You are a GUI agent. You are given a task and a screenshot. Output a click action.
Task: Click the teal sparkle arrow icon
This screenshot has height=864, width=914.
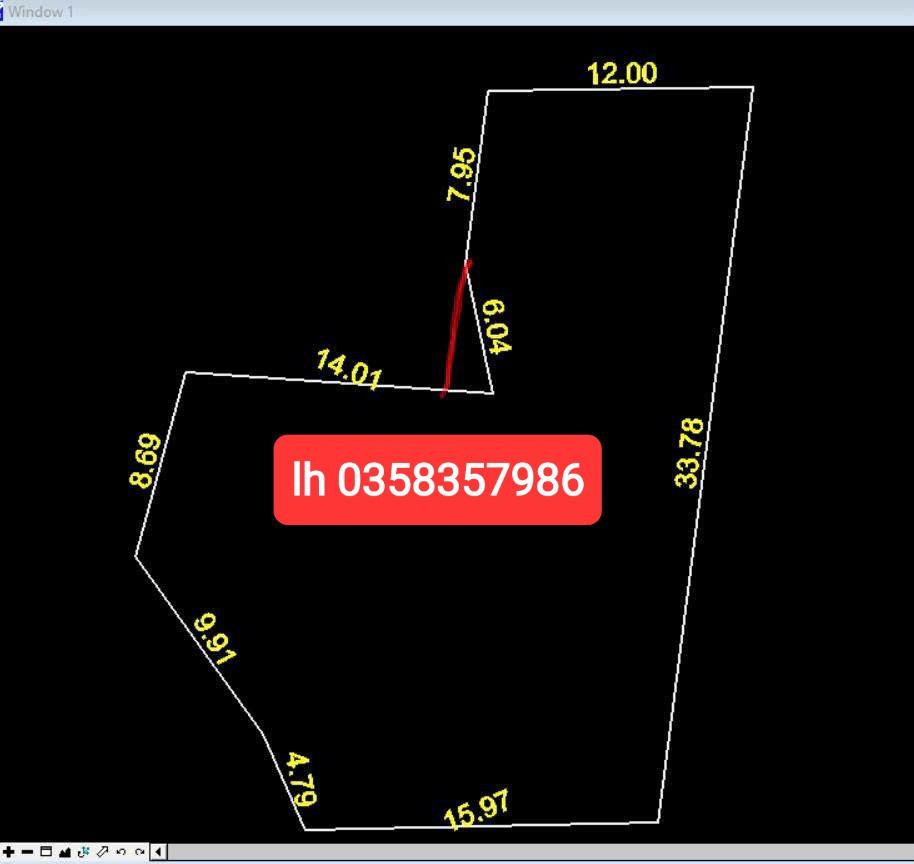pyautogui.click(x=83, y=852)
